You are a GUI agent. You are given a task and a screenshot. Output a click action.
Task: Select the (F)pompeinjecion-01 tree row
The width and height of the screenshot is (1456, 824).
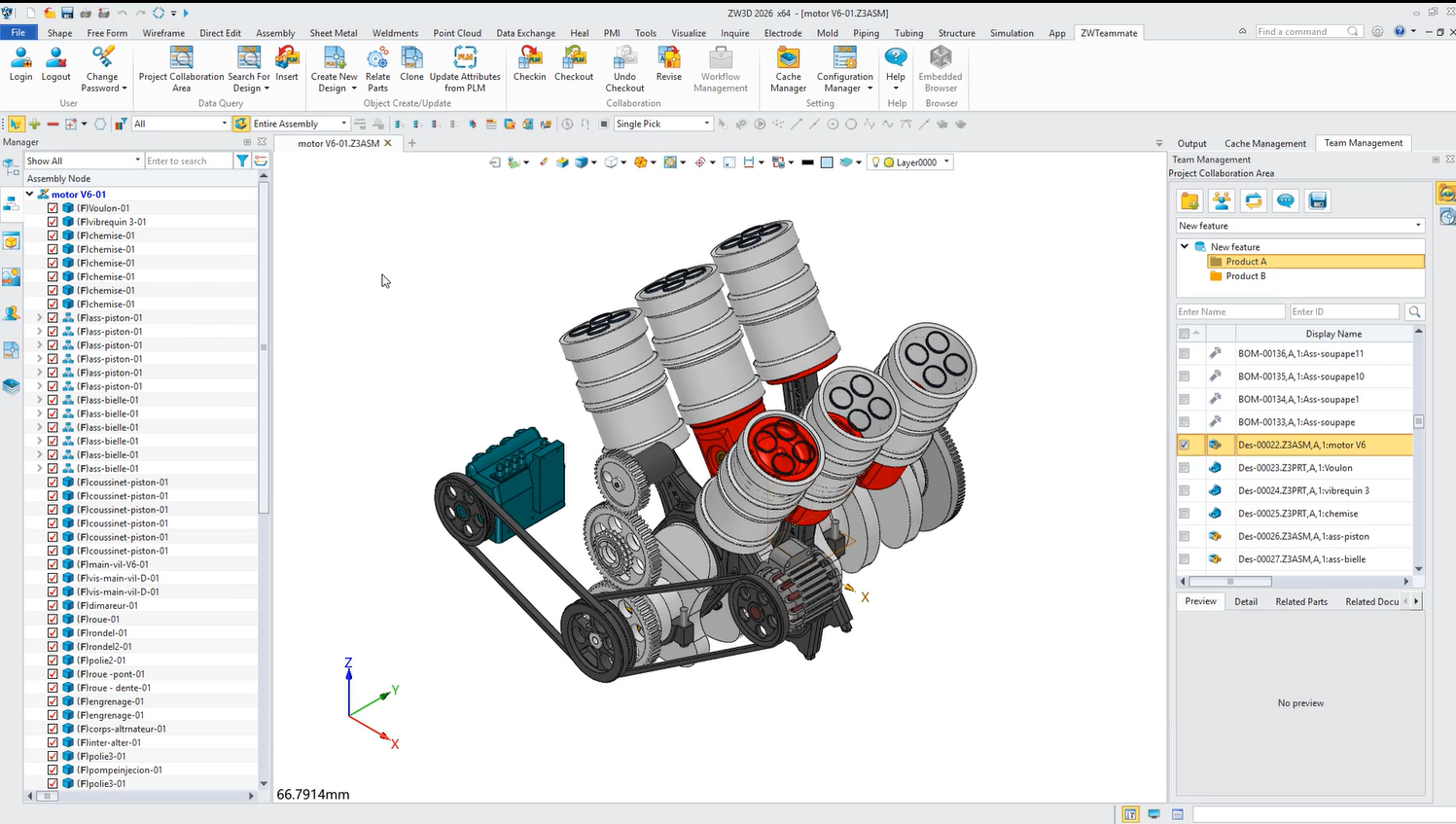(x=120, y=770)
